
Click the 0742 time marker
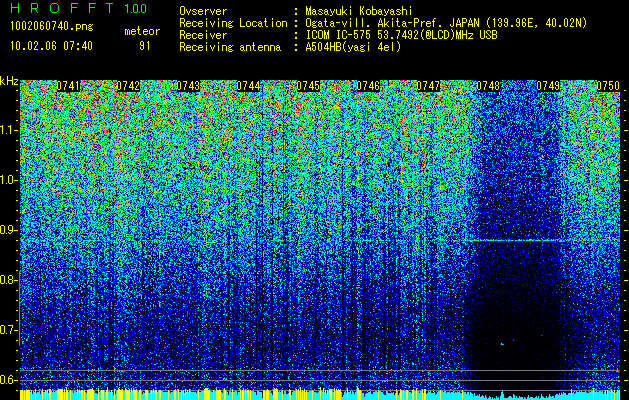(x=128, y=86)
